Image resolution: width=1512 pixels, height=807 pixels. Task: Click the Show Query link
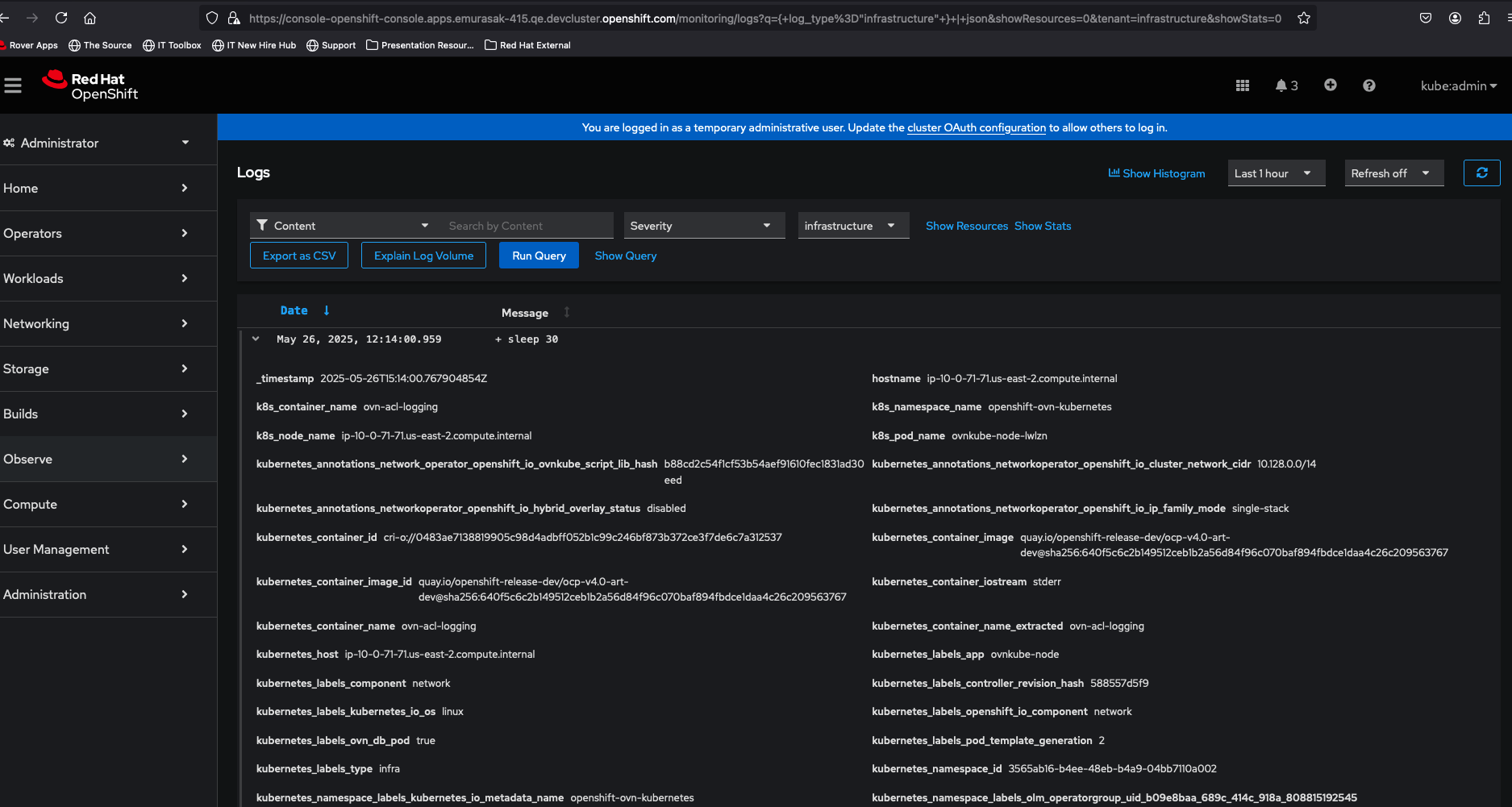click(626, 256)
